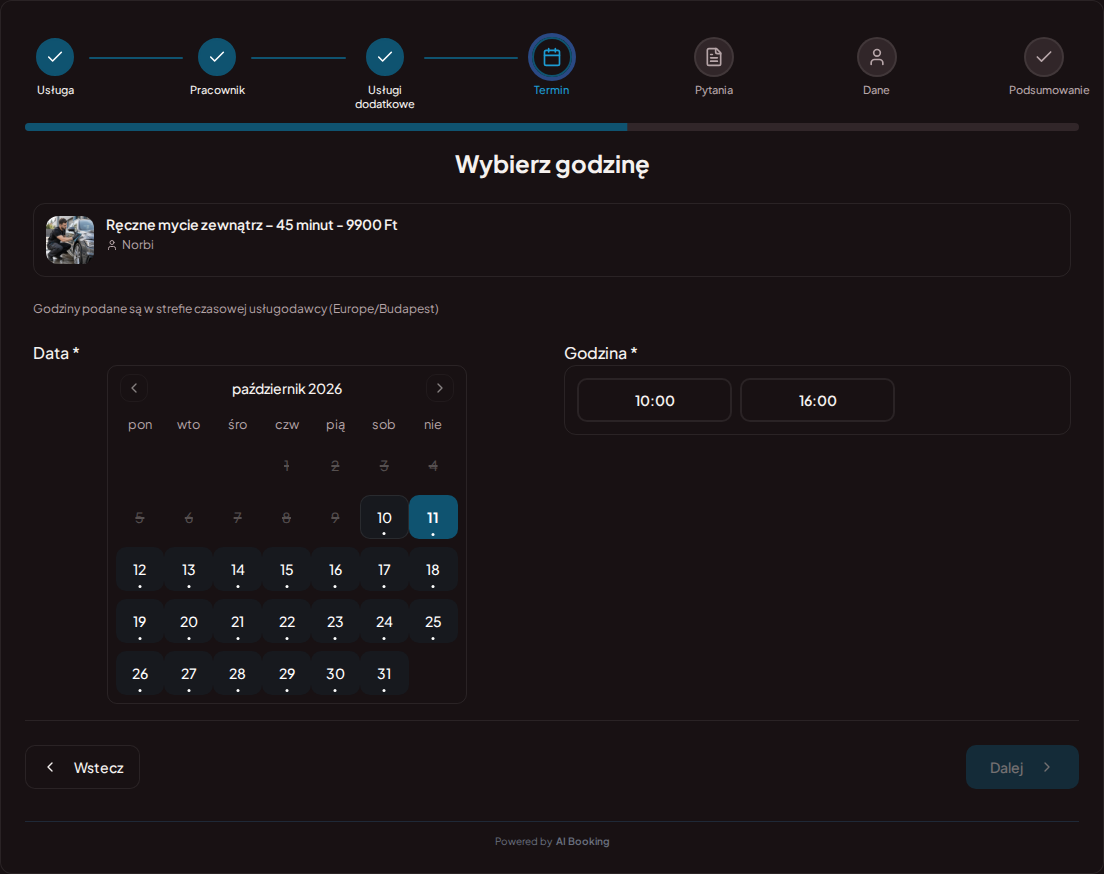The image size is (1104, 874).
Task: Open the AI Booking link
Action: (x=582, y=842)
